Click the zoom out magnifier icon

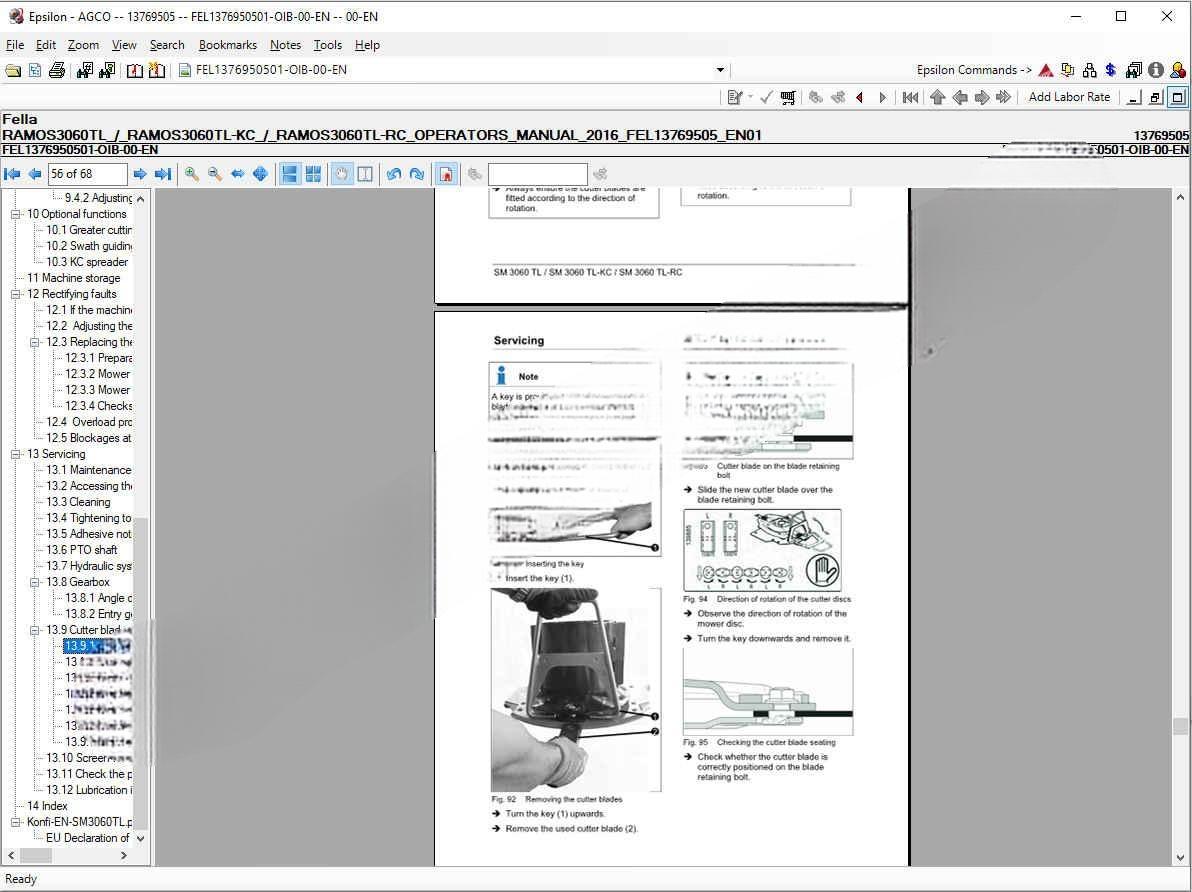click(214, 174)
